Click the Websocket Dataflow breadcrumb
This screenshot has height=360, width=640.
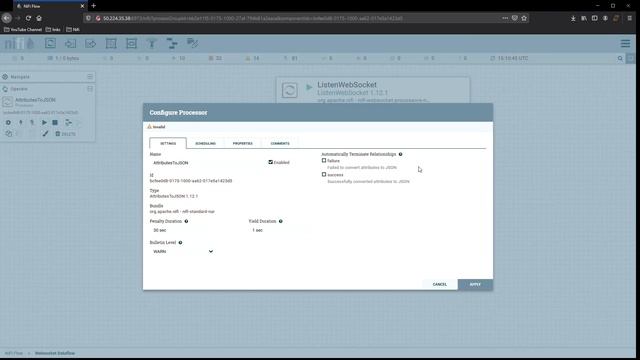tap(55, 353)
